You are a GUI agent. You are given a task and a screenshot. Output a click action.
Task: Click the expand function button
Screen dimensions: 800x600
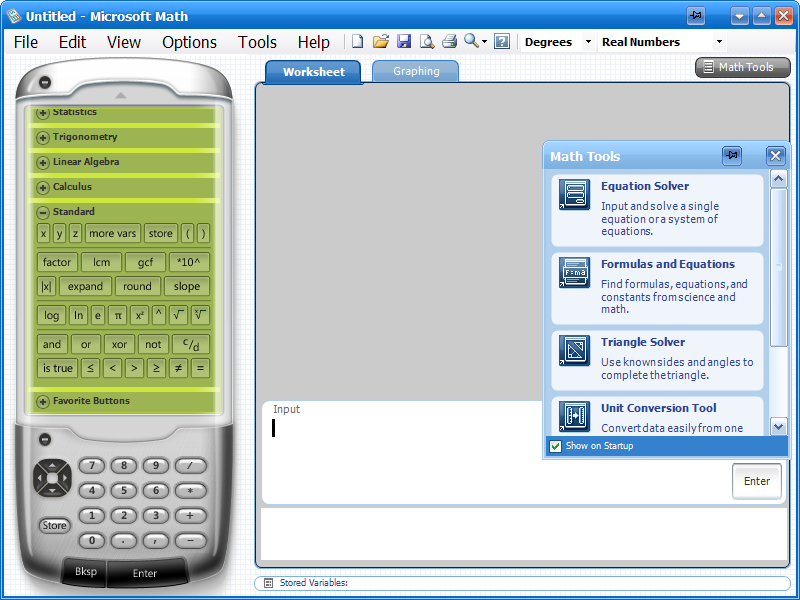pos(85,286)
